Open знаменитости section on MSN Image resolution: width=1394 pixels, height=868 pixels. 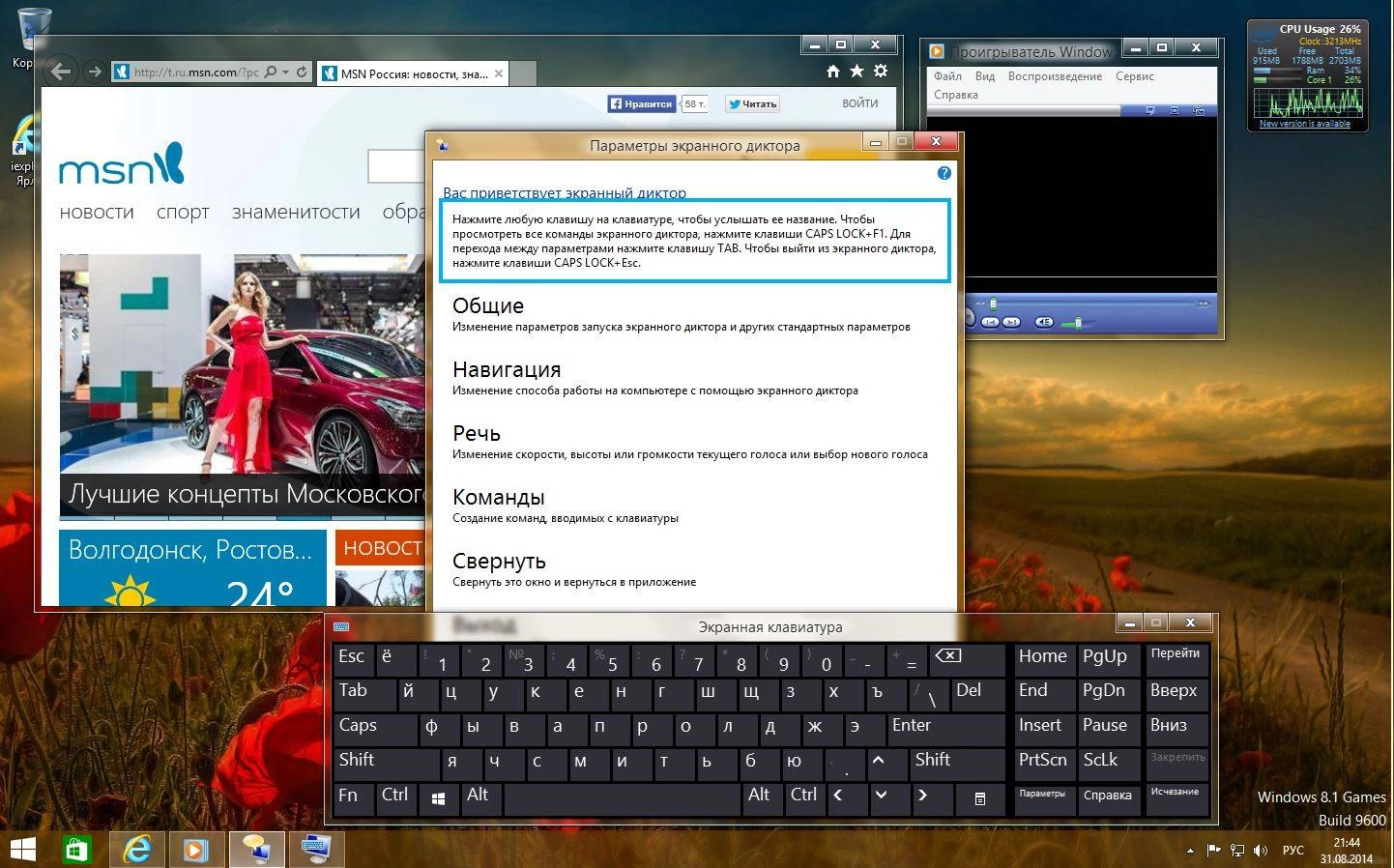point(296,212)
